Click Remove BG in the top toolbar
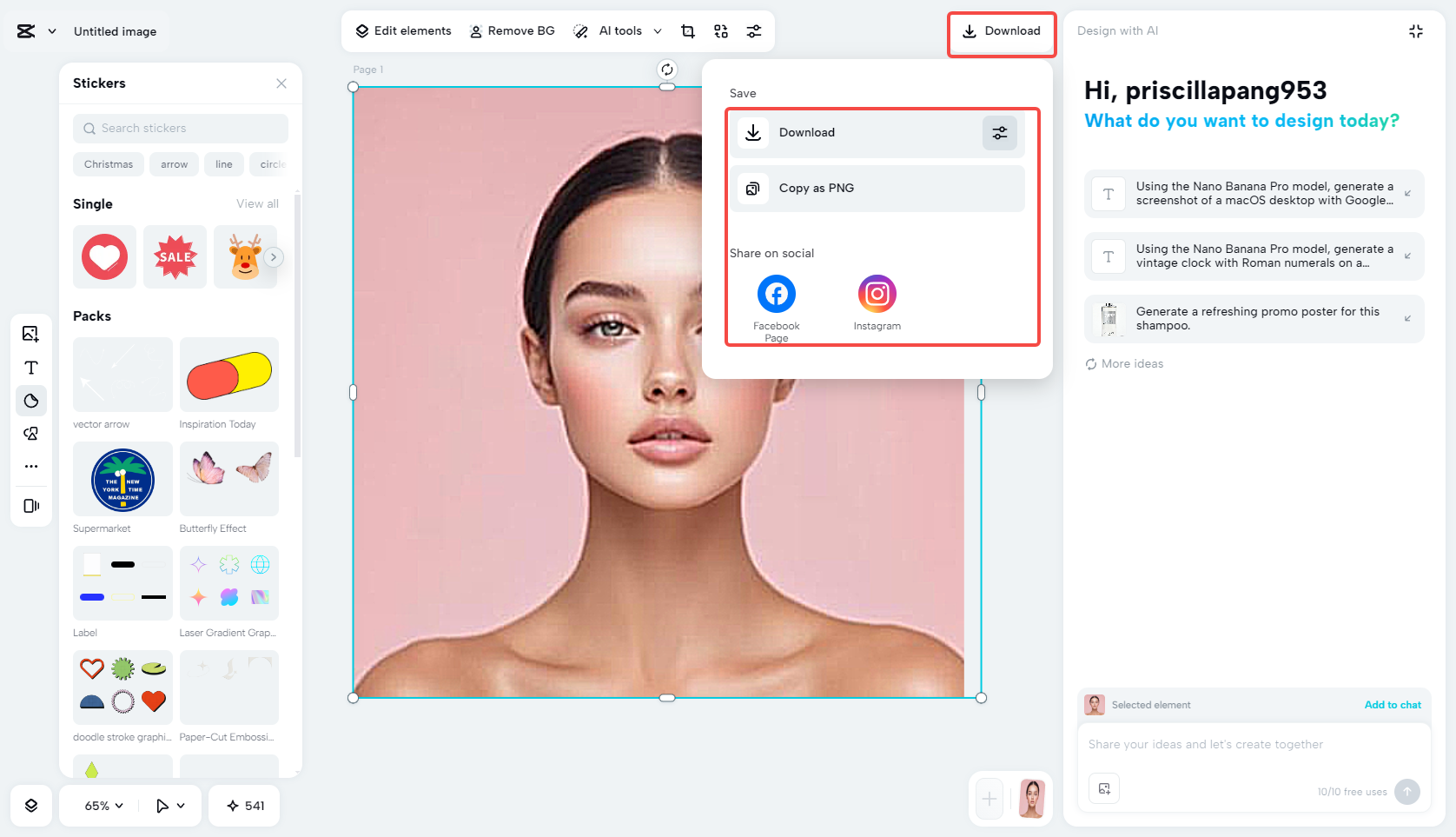 (512, 30)
